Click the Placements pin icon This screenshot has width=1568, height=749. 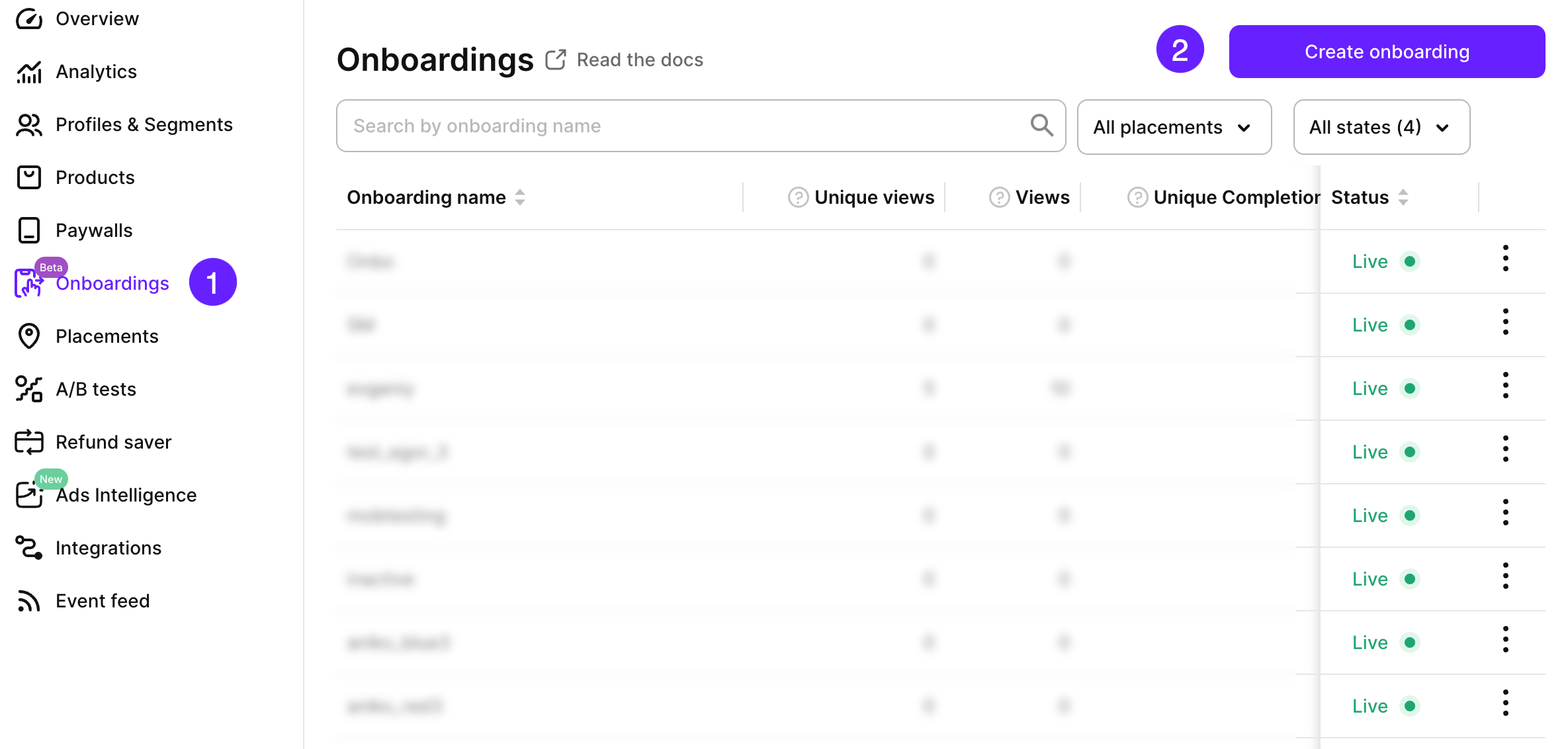pos(29,336)
